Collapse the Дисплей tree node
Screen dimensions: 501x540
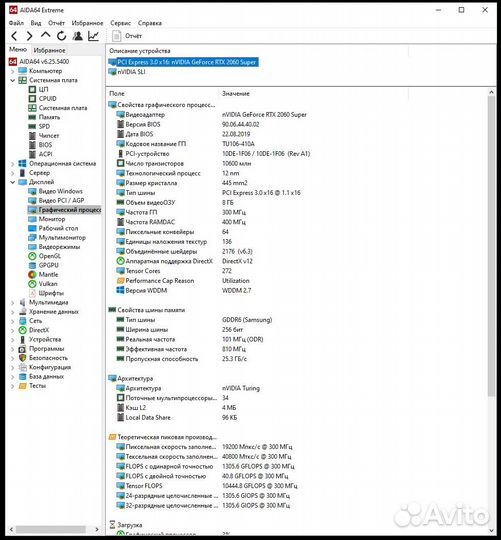[x=13, y=182]
